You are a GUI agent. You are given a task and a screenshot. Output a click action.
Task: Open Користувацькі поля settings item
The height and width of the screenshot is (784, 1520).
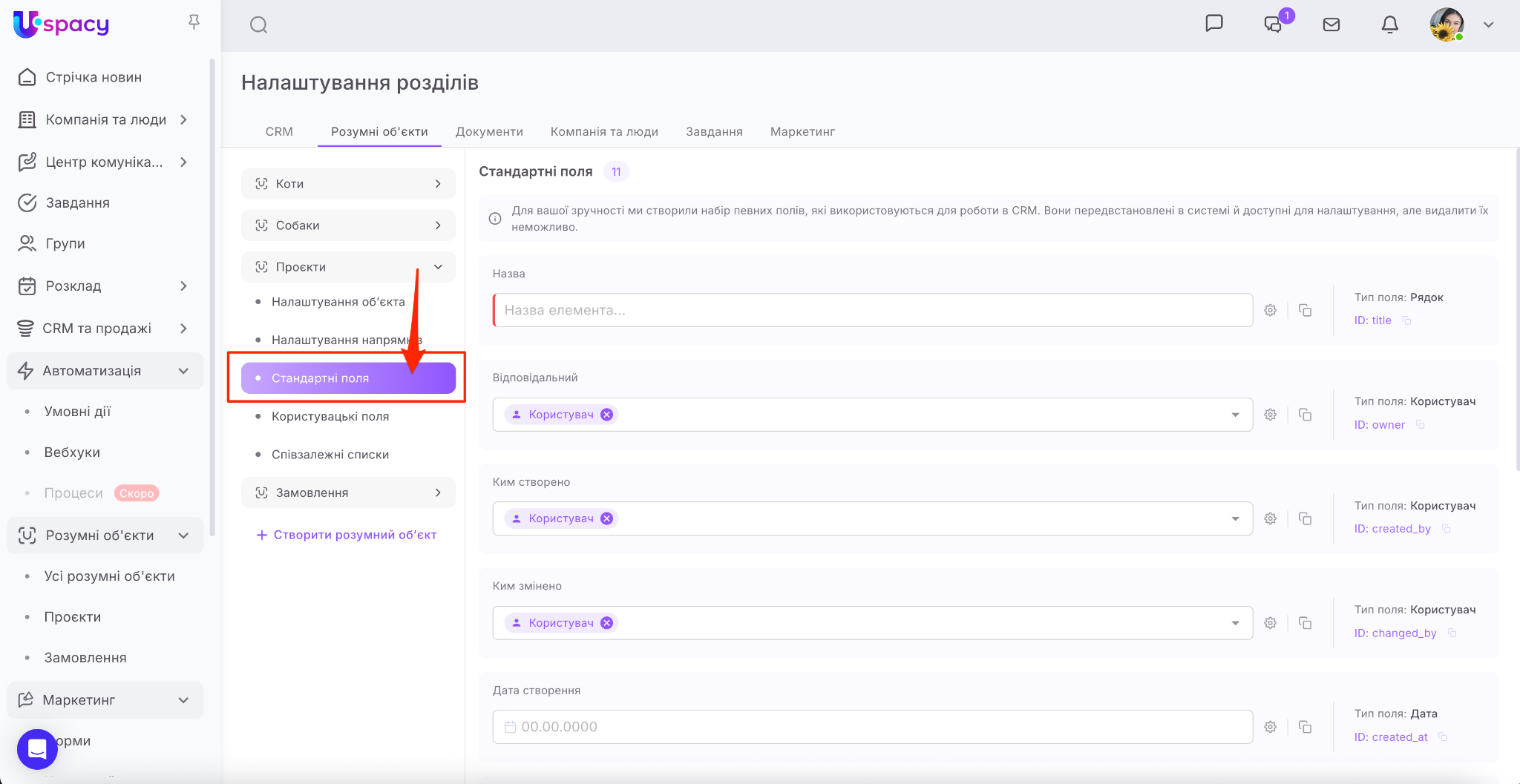click(x=330, y=416)
